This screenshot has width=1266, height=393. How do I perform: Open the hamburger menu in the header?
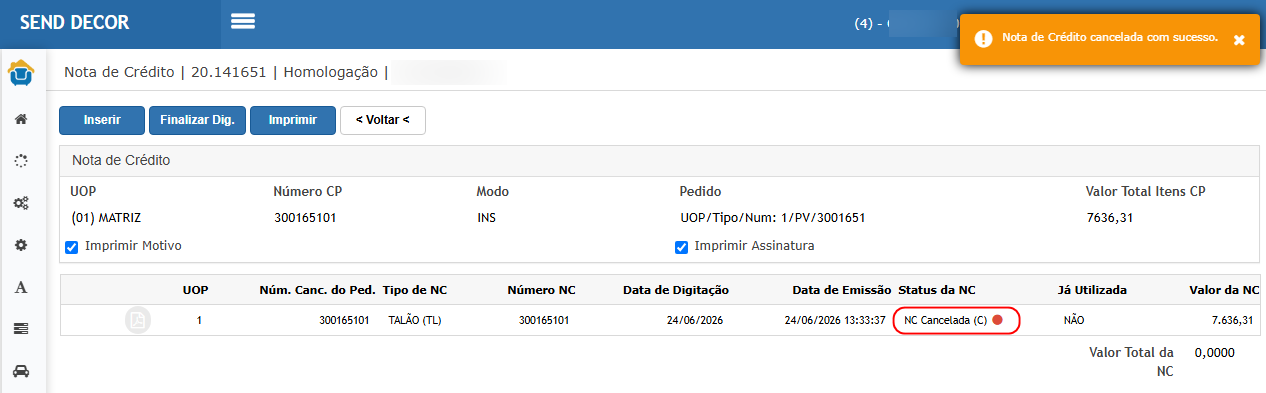pyautogui.click(x=243, y=21)
